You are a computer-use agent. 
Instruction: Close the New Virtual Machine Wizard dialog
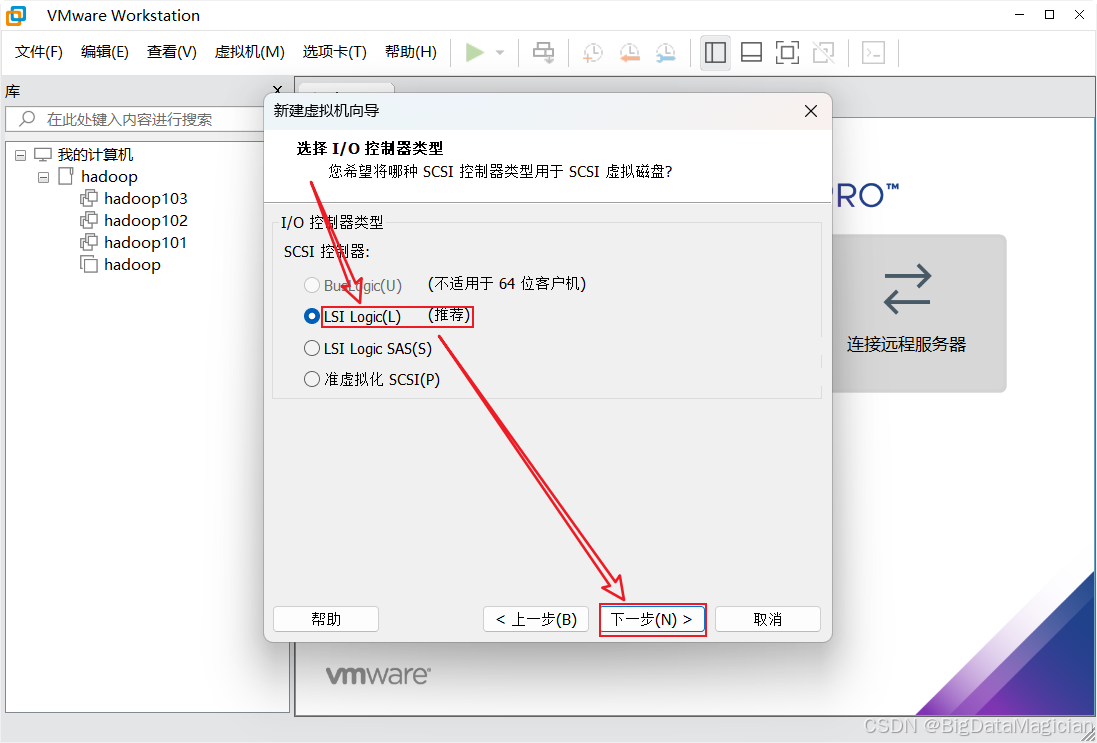811,111
